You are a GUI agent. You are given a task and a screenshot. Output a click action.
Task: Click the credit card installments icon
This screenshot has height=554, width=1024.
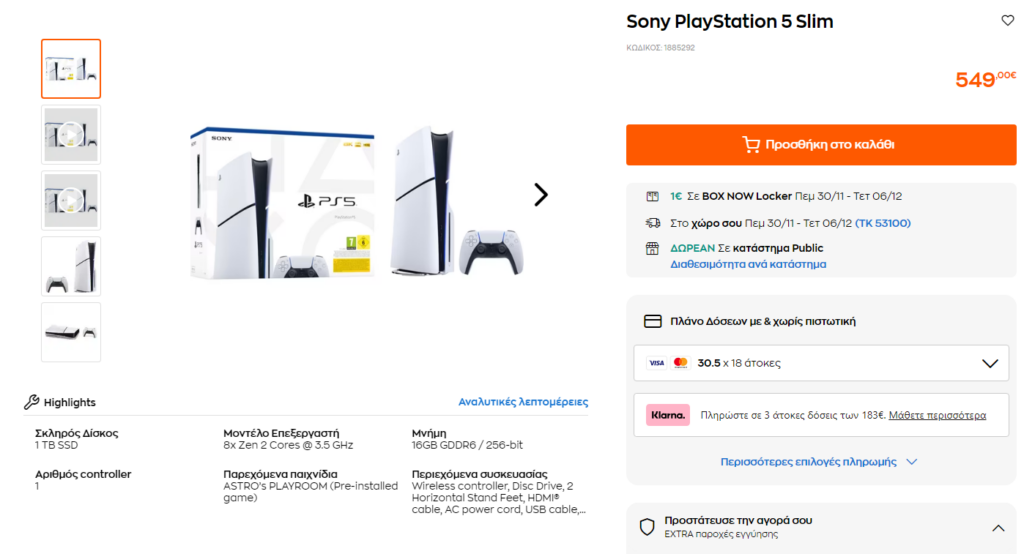[x=653, y=322]
